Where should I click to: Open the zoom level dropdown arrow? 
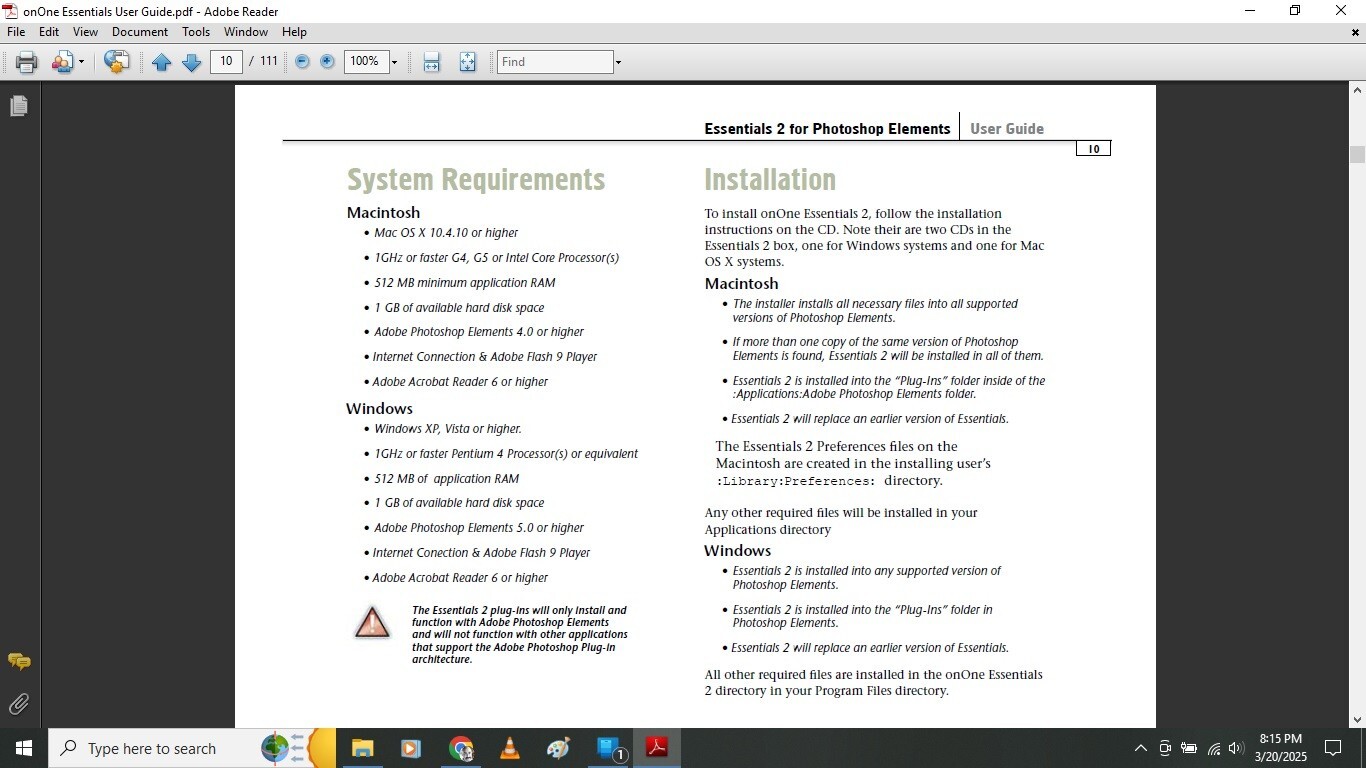click(394, 62)
